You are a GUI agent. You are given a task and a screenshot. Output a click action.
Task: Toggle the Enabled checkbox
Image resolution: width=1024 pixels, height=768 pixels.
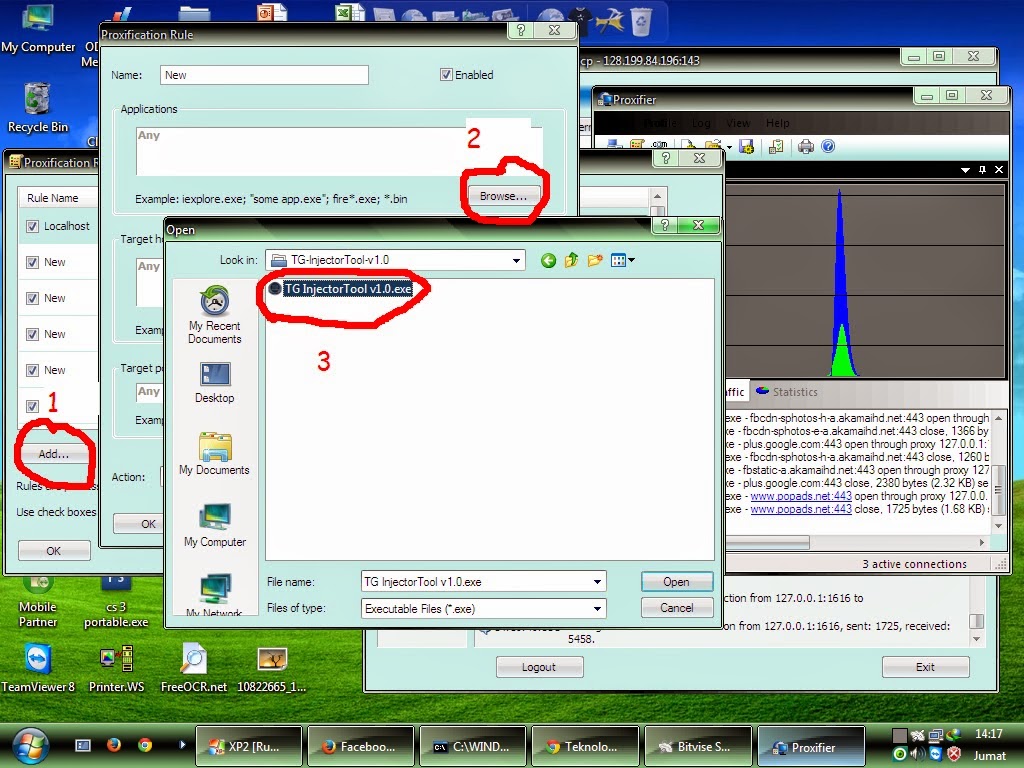tap(446, 75)
